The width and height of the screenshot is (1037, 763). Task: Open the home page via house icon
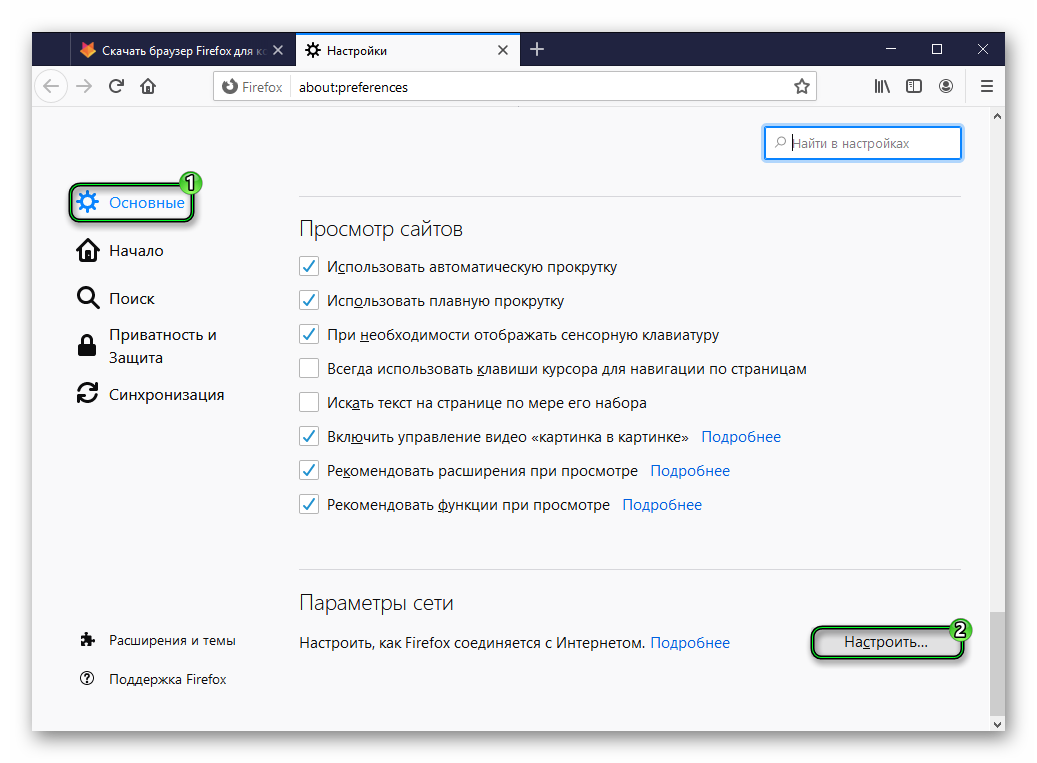click(x=148, y=87)
